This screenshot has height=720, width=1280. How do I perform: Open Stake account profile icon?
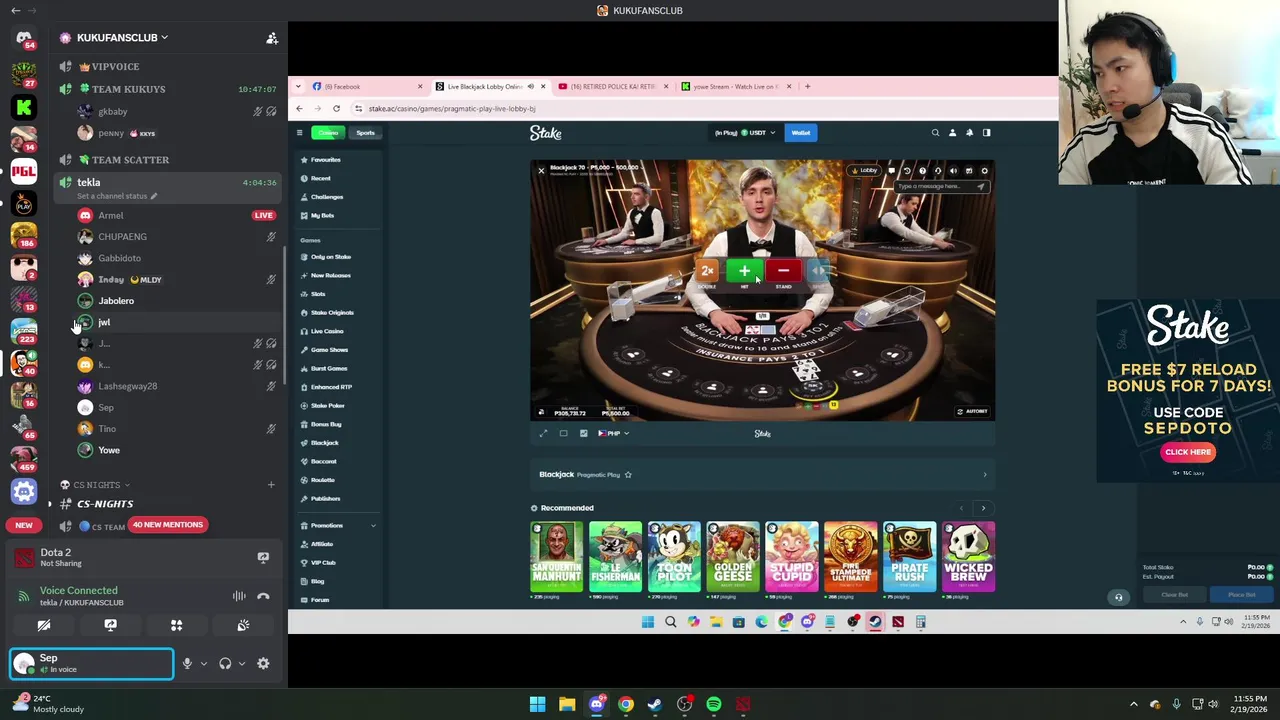tap(952, 133)
